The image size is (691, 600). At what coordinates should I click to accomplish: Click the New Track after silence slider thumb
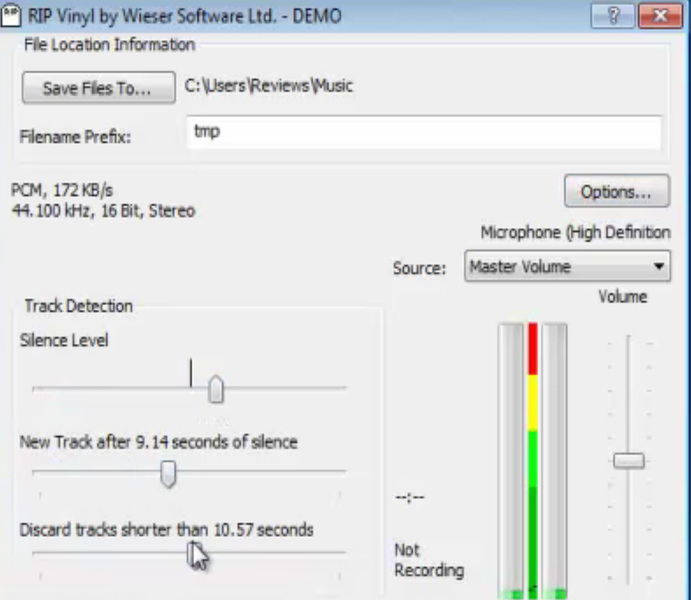[x=168, y=474]
